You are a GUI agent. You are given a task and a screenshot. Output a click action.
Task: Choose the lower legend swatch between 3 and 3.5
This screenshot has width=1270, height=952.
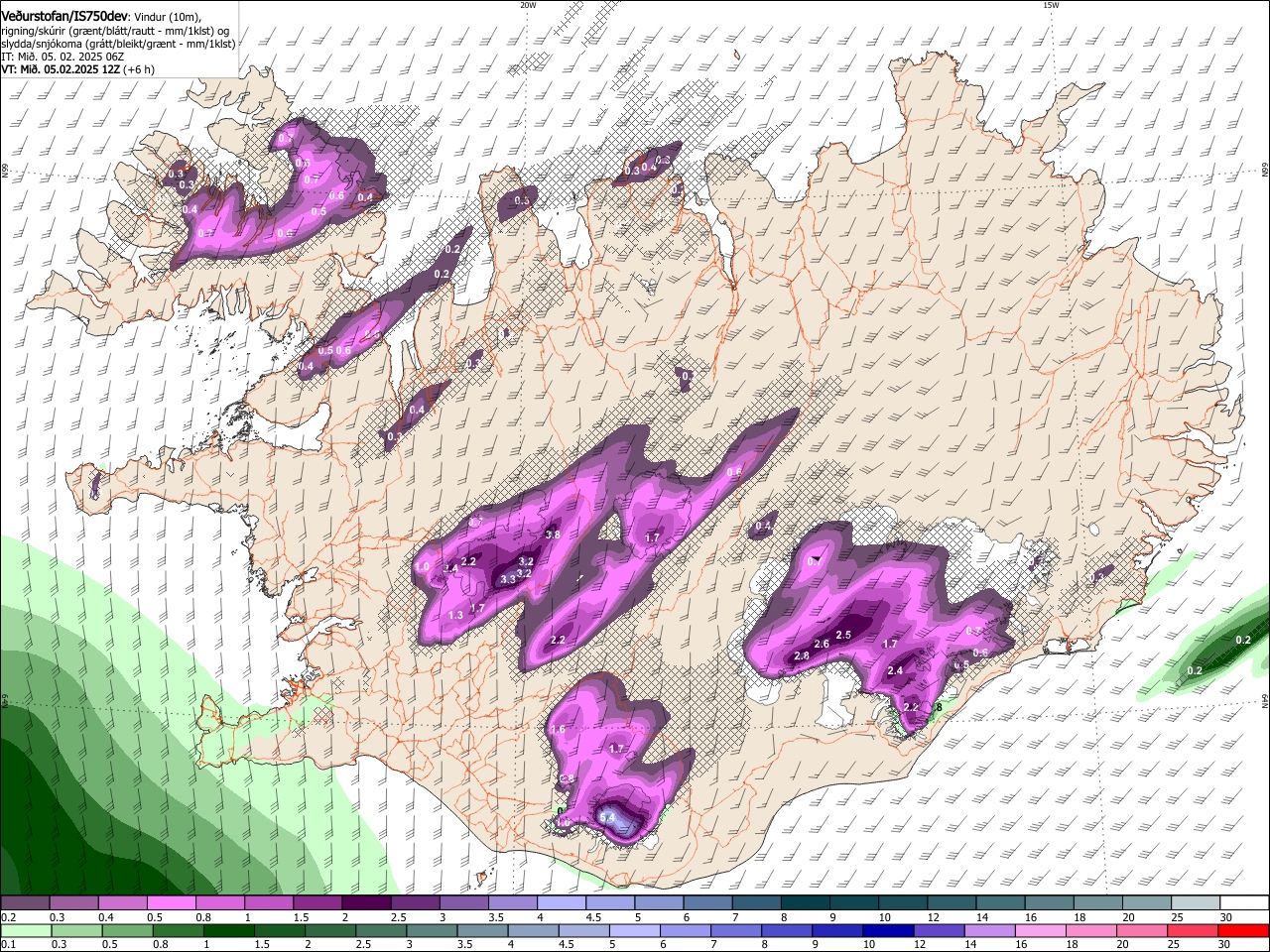coord(431,930)
